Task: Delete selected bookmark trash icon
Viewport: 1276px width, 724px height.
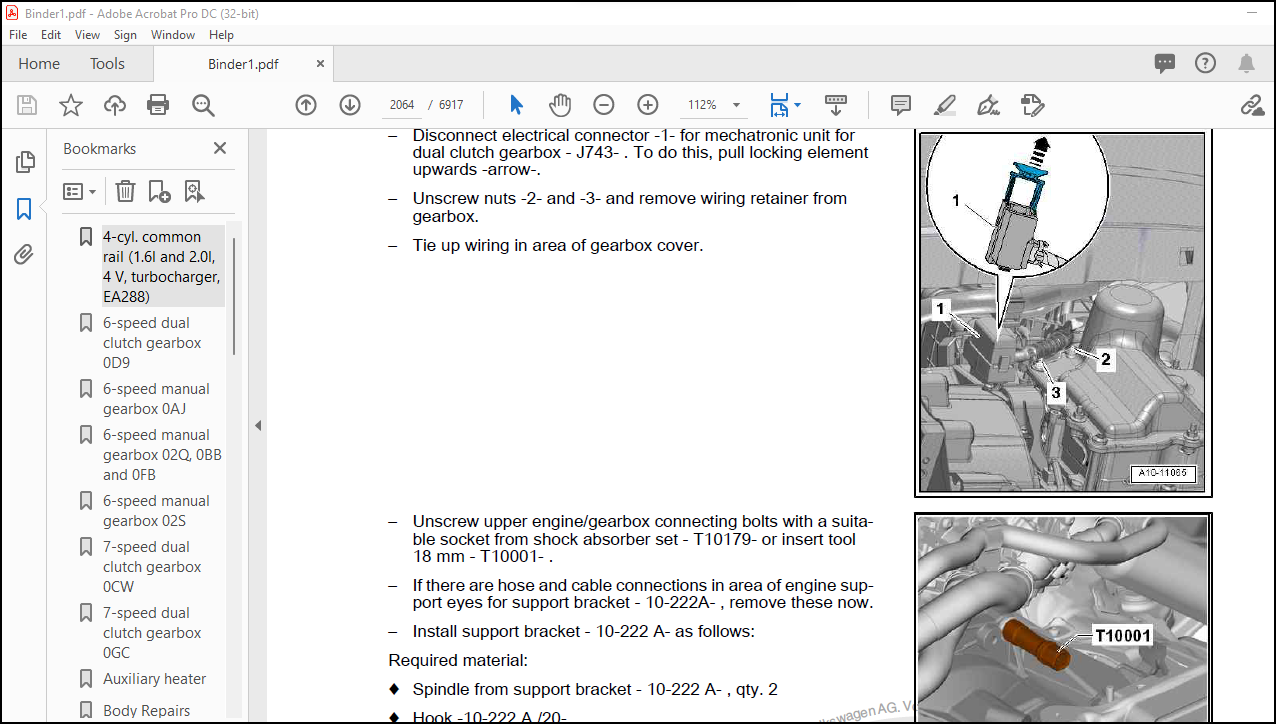Action: 125,191
